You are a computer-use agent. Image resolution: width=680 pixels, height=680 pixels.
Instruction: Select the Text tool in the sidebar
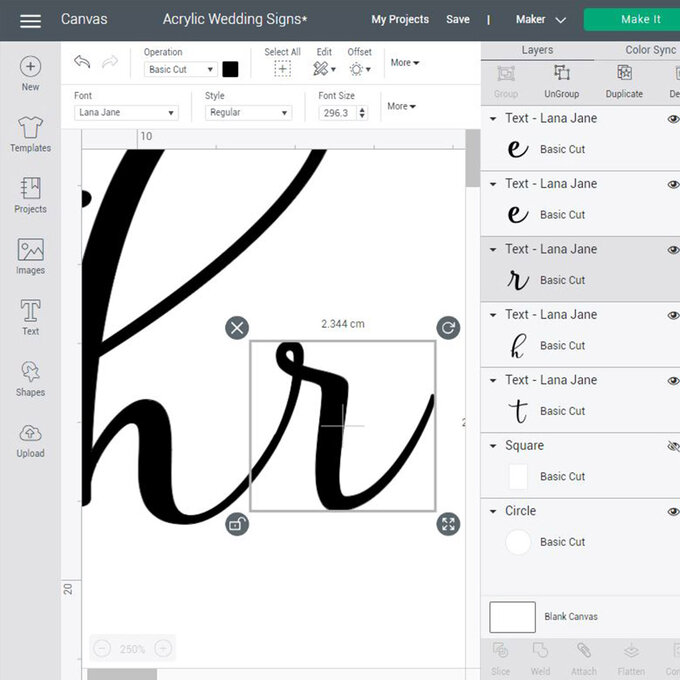[30, 317]
